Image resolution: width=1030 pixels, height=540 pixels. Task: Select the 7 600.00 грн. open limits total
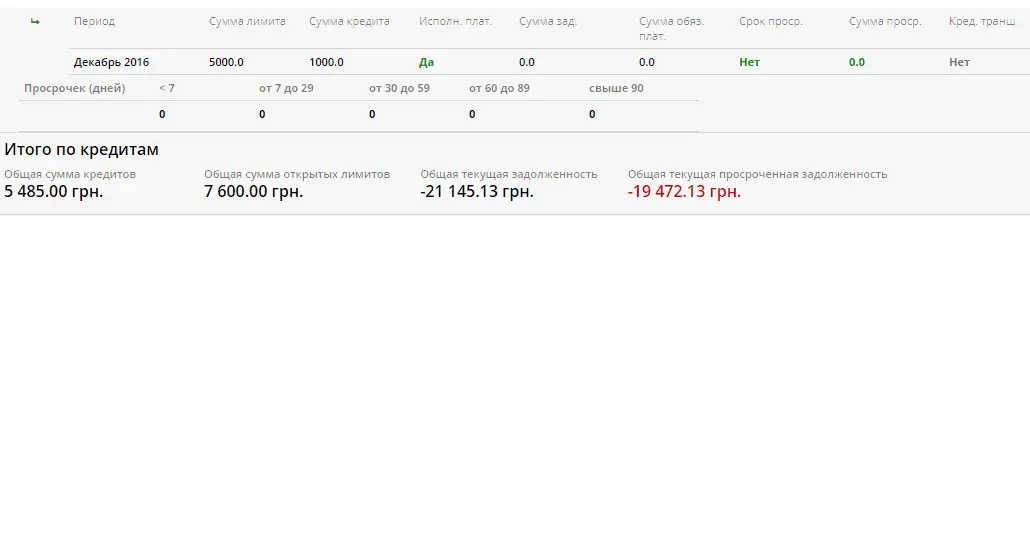click(253, 191)
